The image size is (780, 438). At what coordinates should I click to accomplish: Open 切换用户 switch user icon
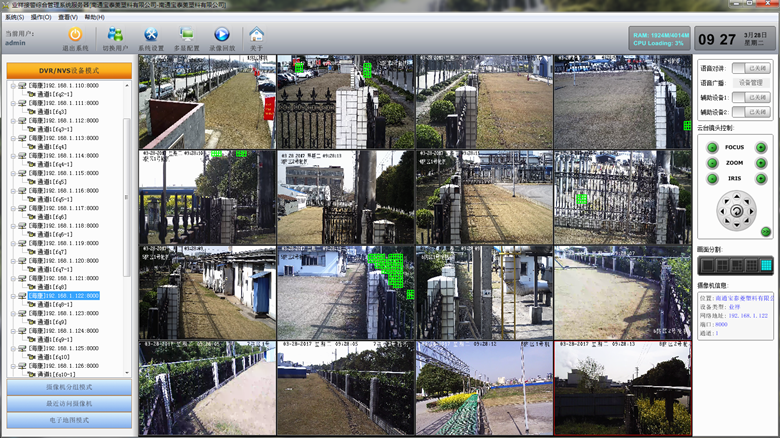click(x=114, y=36)
